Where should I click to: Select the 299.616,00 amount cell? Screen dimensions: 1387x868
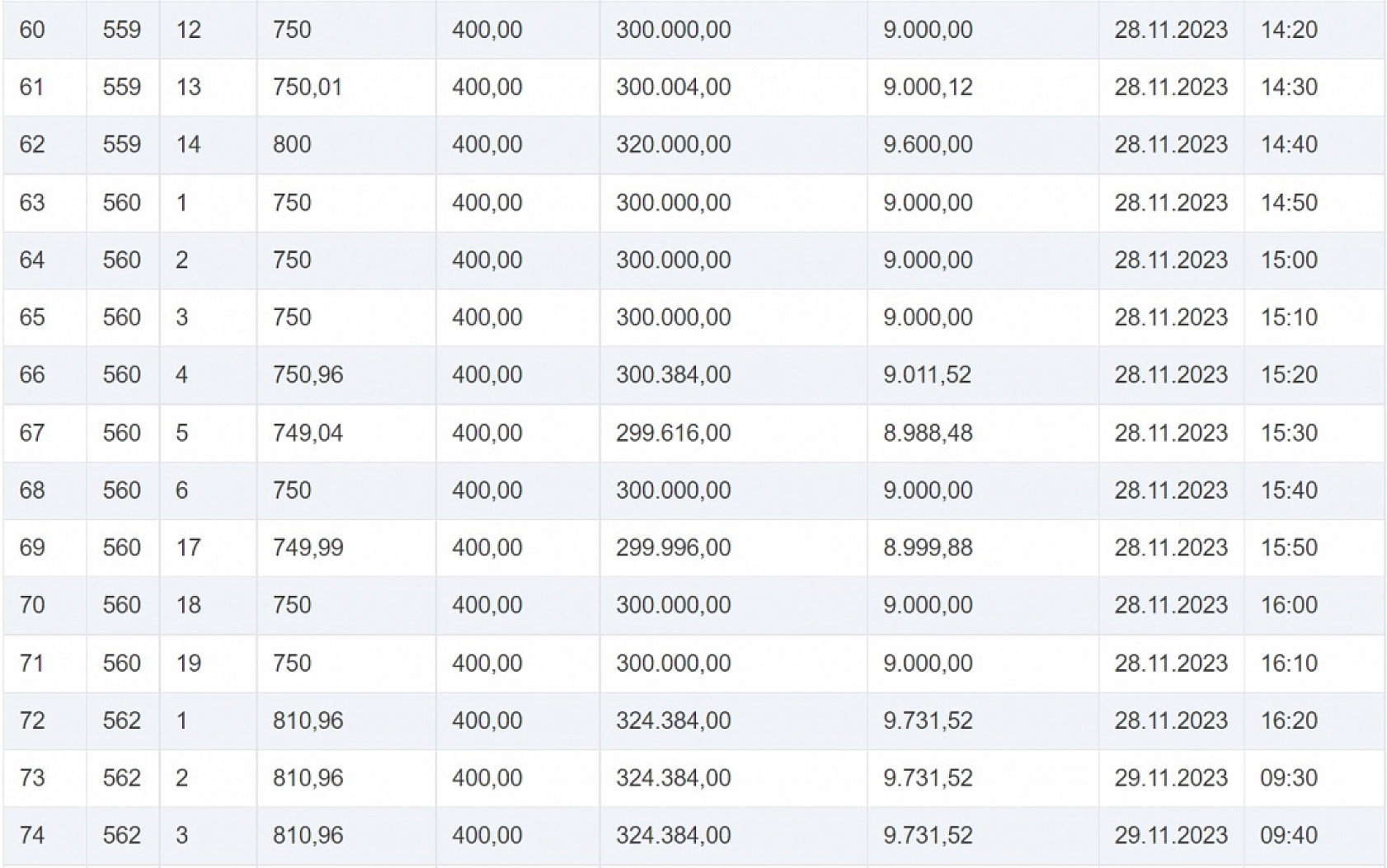(x=673, y=433)
